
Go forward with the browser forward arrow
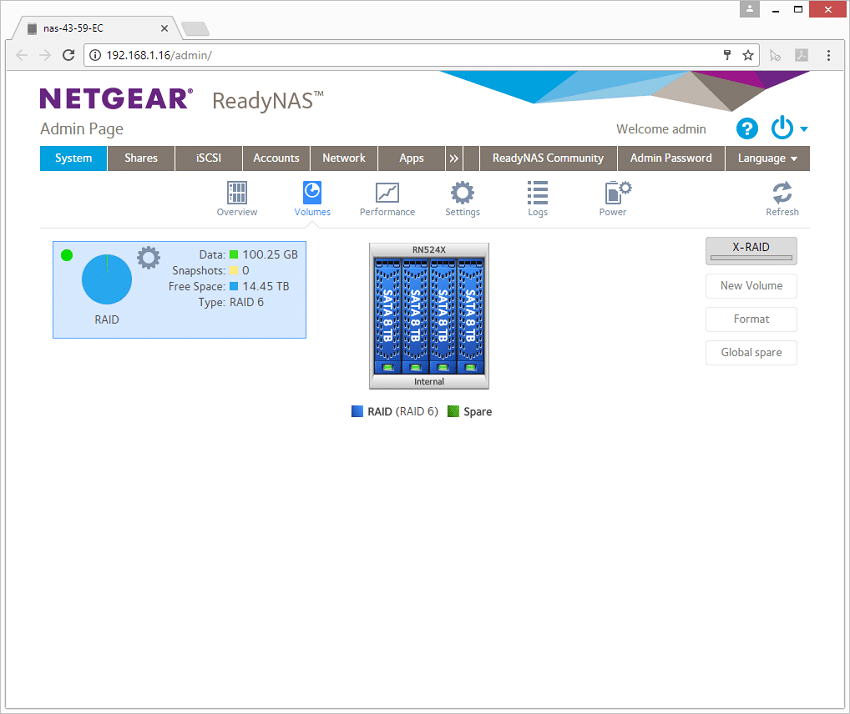point(45,55)
